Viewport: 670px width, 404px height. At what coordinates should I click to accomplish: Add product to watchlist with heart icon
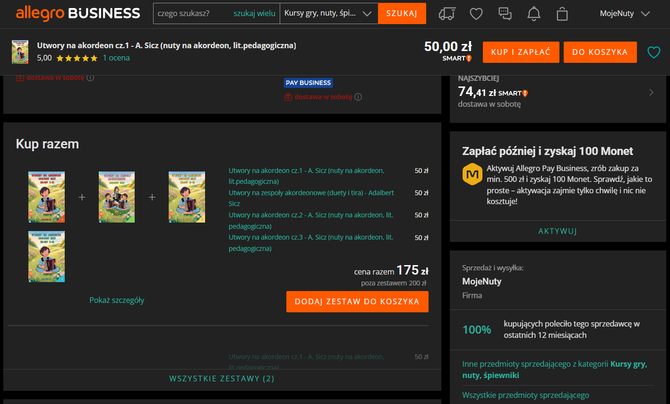coord(654,51)
